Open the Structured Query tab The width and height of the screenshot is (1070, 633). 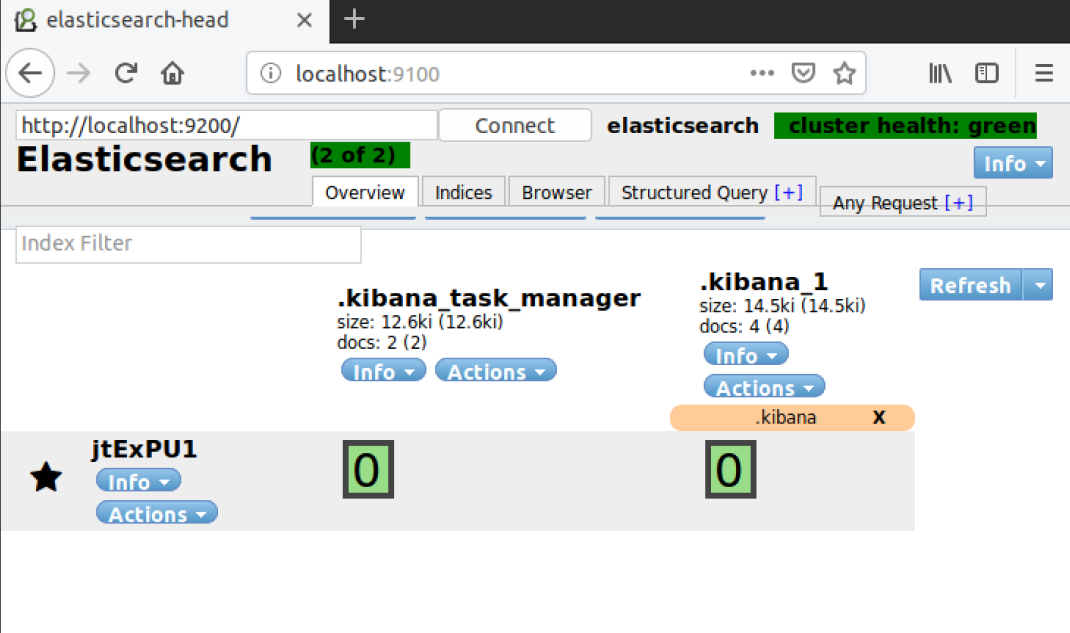coord(712,192)
